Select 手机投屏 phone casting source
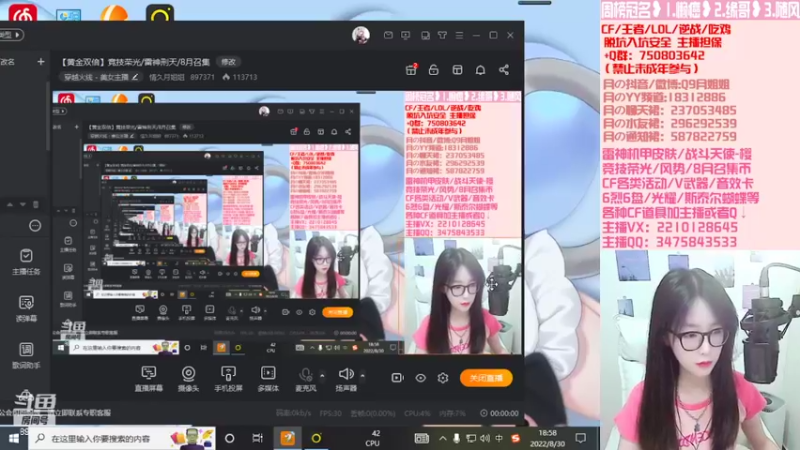This screenshot has height=450, width=800. click(x=228, y=379)
